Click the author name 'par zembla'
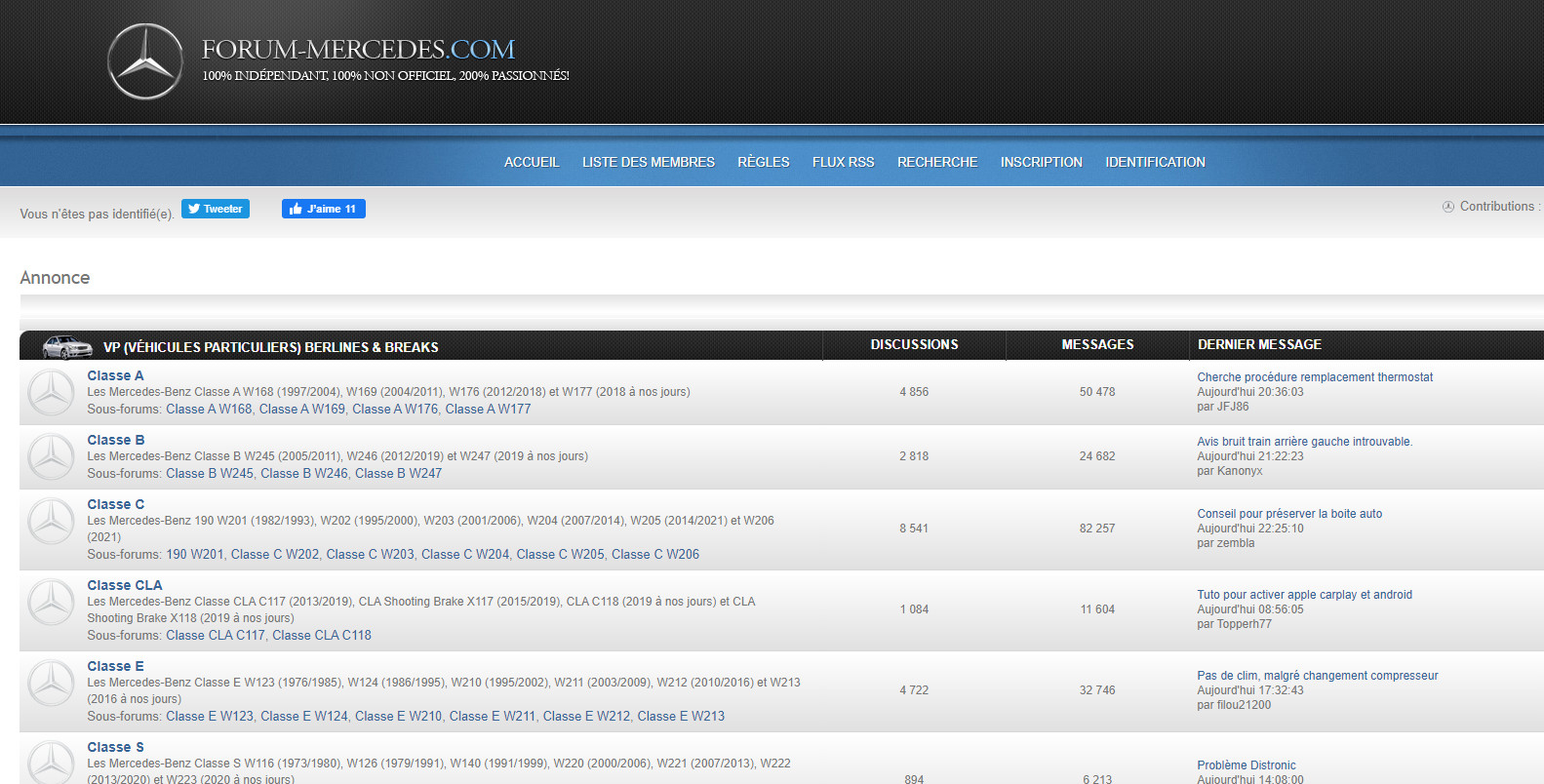 [1226, 543]
